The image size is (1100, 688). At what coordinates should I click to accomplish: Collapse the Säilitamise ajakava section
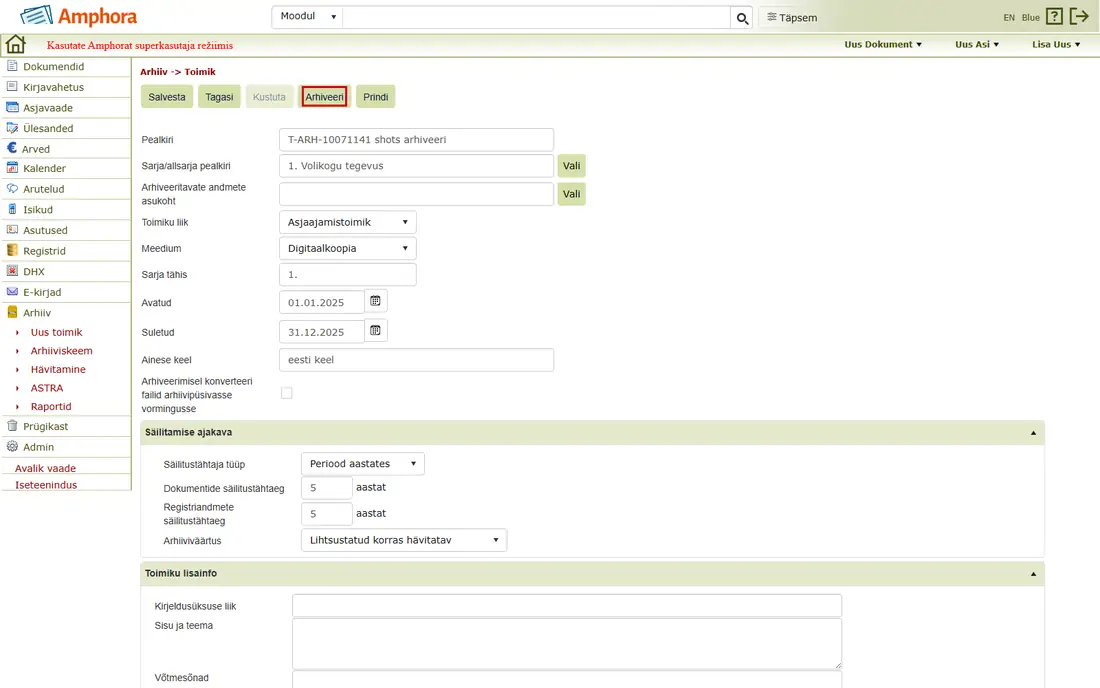1033,433
